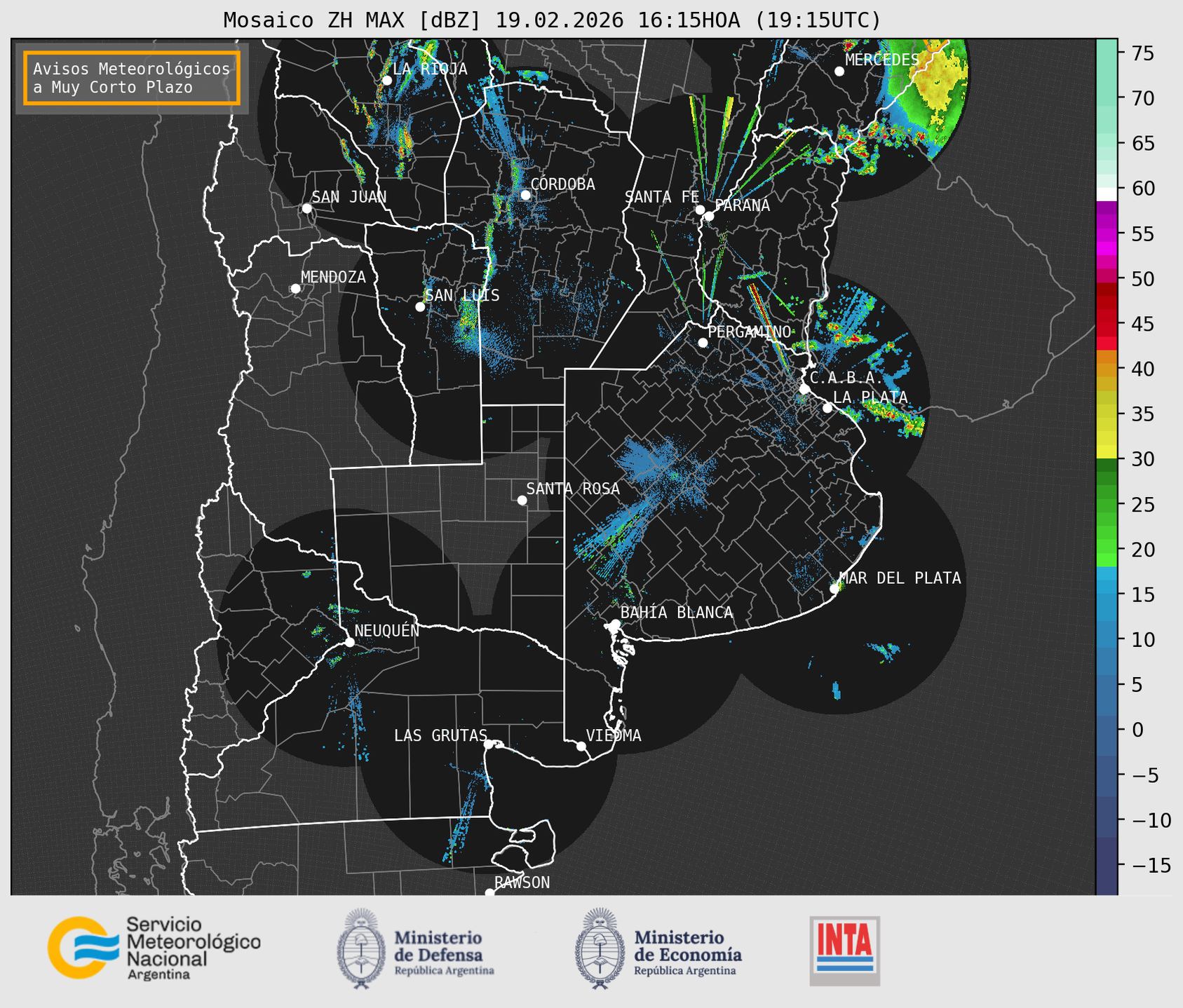This screenshot has width=1183, height=1008.
Task: Click the SAN JUAN city marker dot
Action: [x=306, y=208]
